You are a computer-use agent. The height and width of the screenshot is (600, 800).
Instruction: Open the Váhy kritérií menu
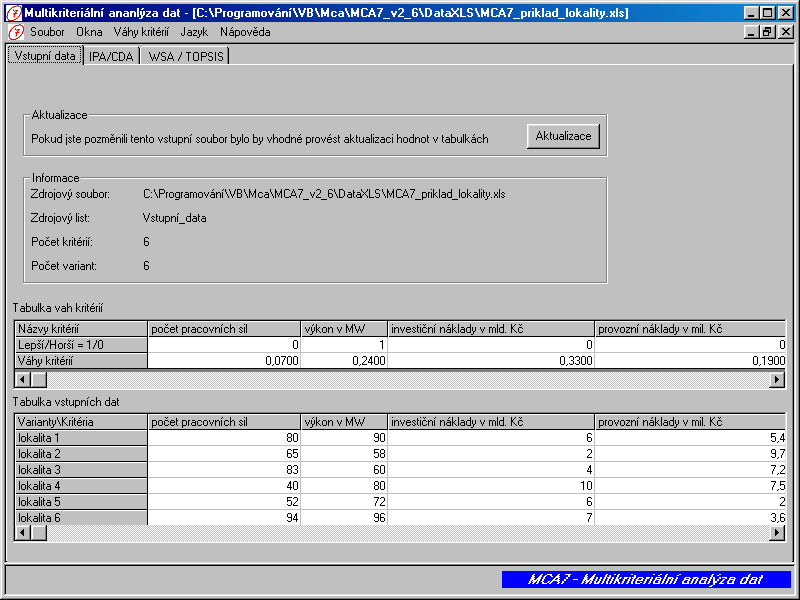(x=140, y=32)
